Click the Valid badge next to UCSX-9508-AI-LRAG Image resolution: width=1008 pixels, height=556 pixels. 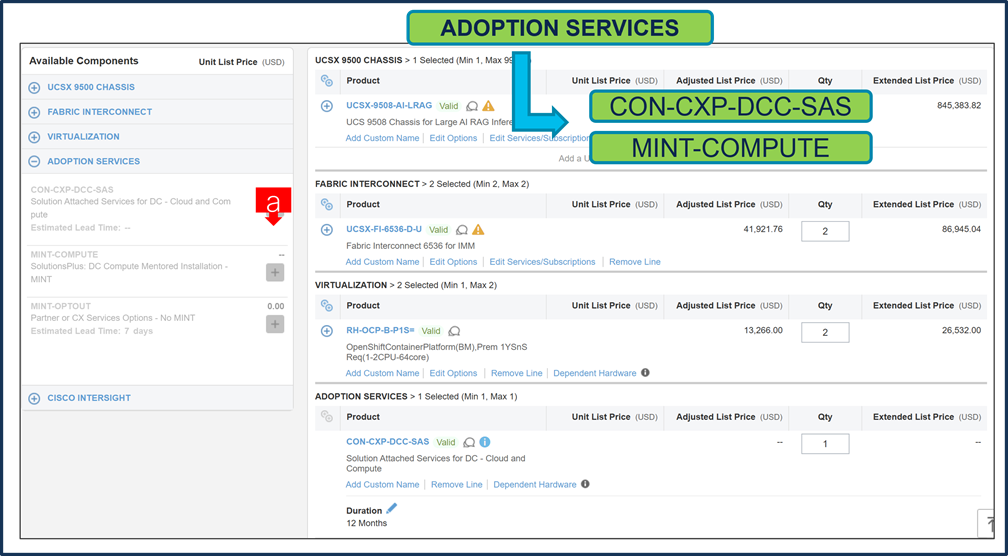point(449,106)
